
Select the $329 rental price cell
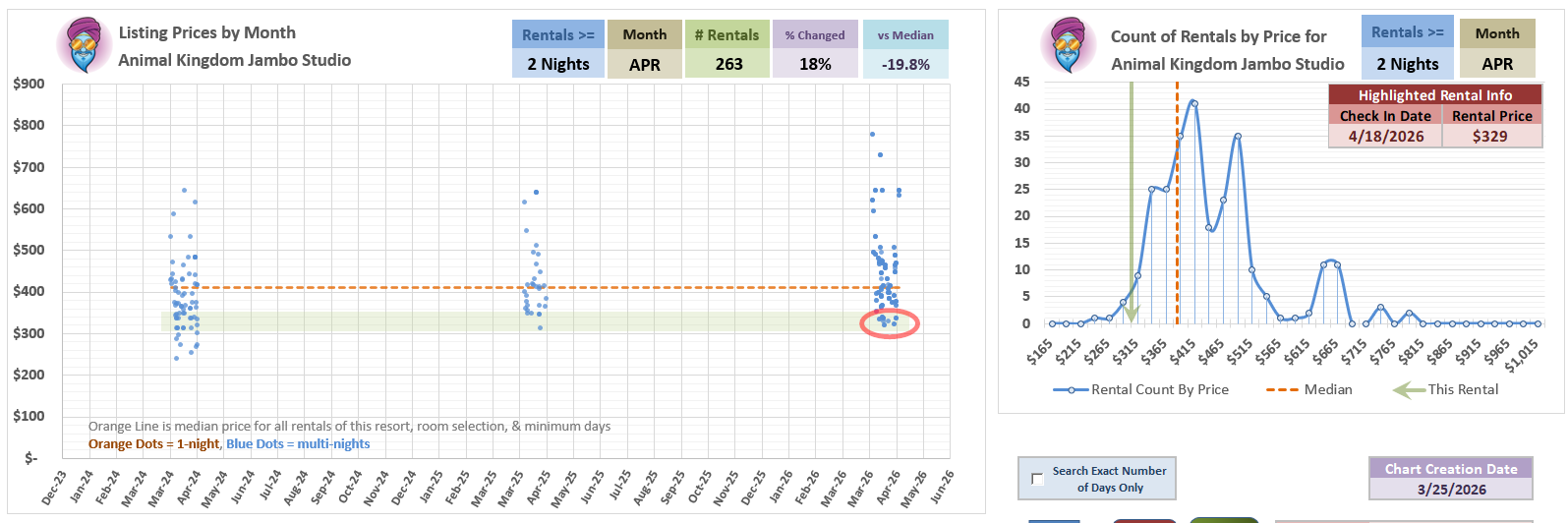[x=1492, y=137]
